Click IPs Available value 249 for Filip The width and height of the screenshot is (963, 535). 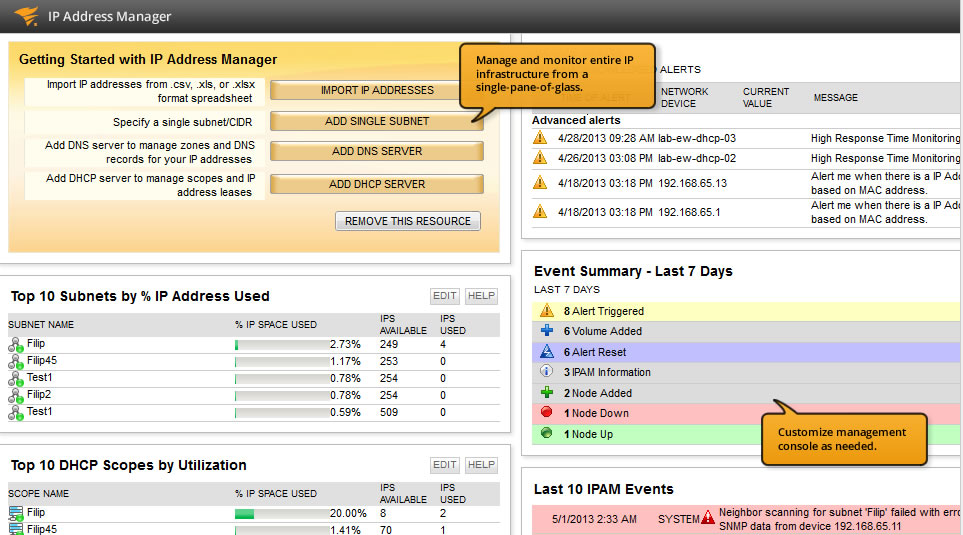coord(389,344)
